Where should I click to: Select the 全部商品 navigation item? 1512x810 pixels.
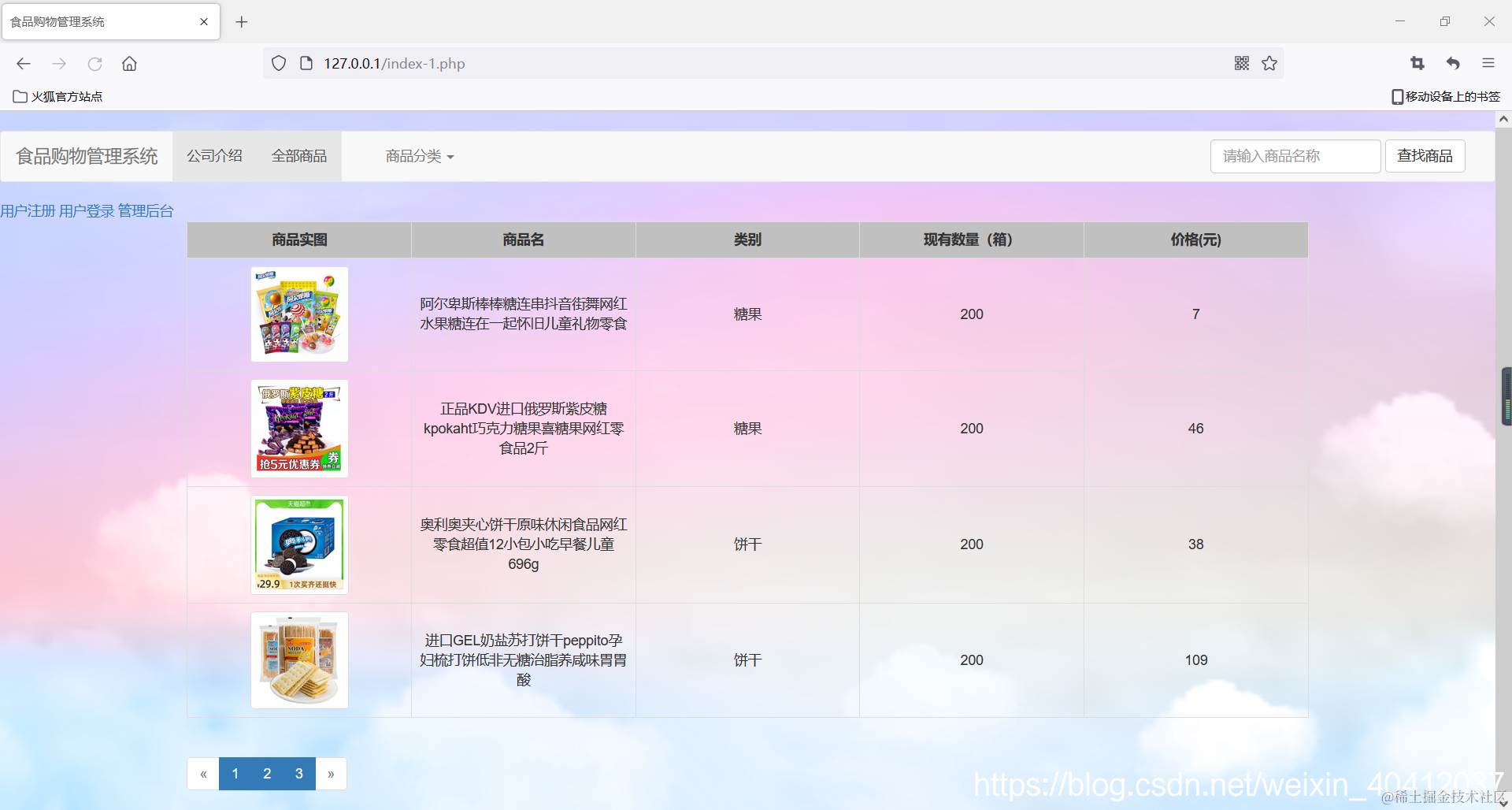[x=298, y=155]
